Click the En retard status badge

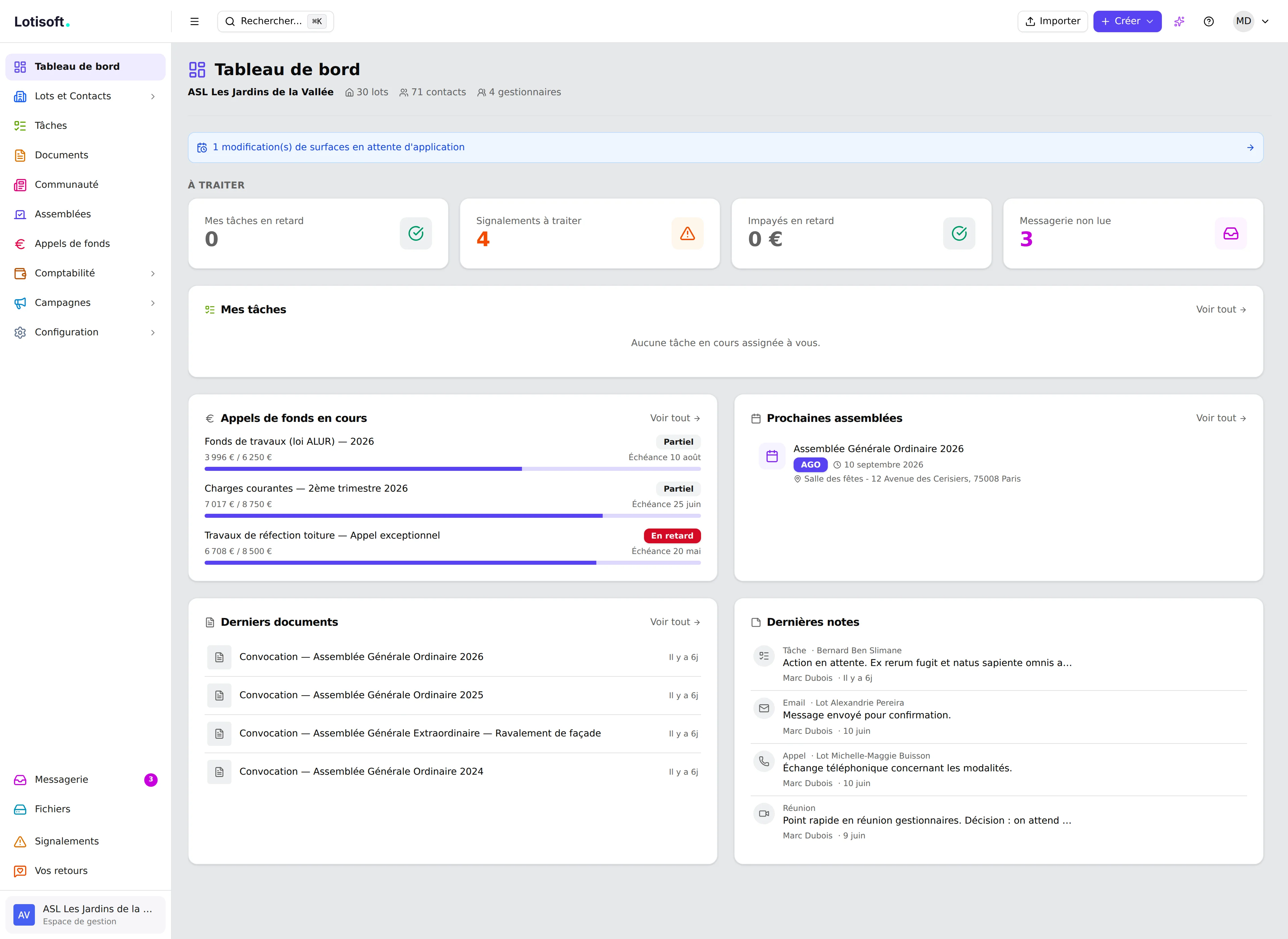pos(673,536)
